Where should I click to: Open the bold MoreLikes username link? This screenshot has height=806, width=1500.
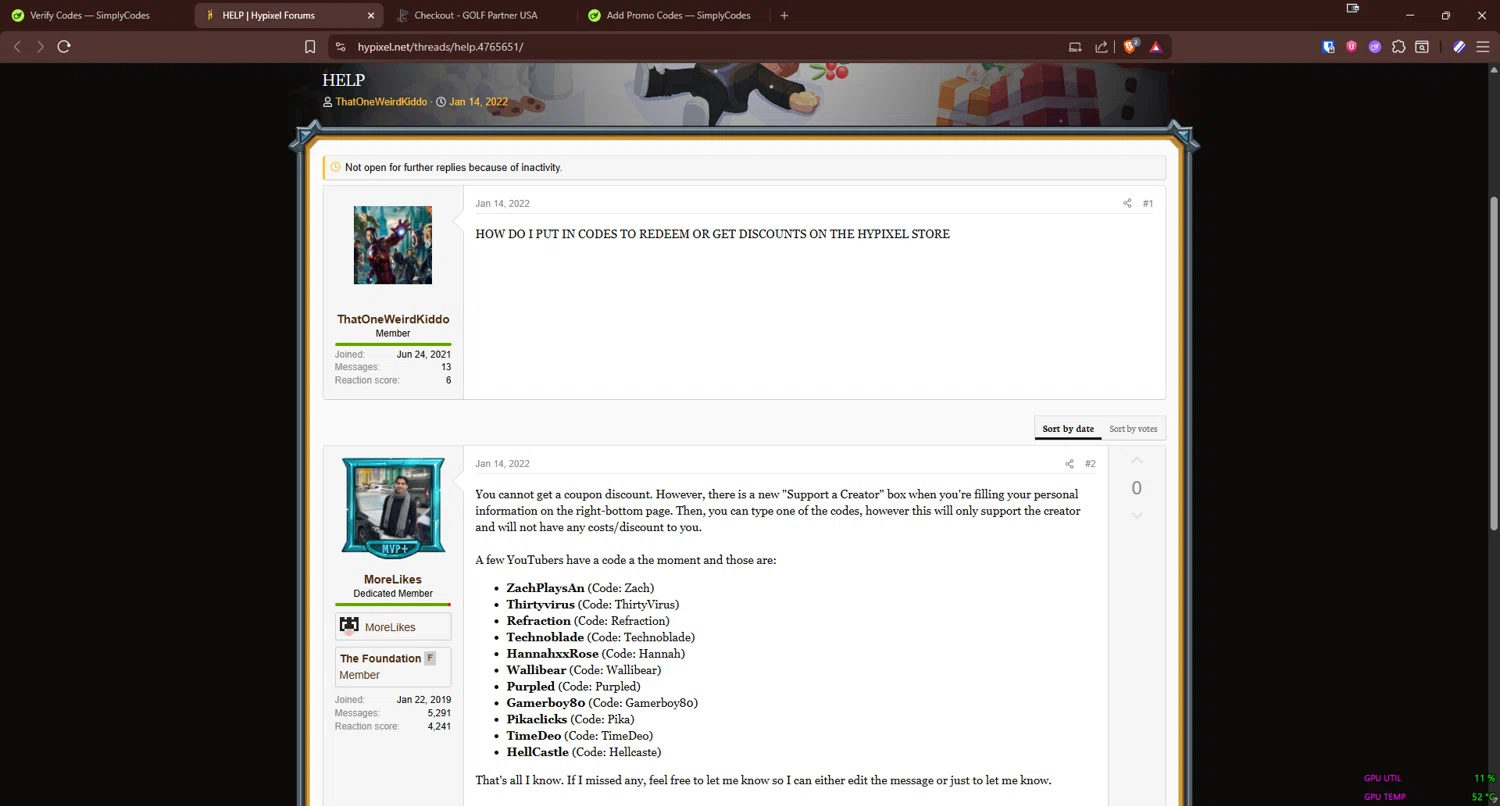tap(393, 580)
